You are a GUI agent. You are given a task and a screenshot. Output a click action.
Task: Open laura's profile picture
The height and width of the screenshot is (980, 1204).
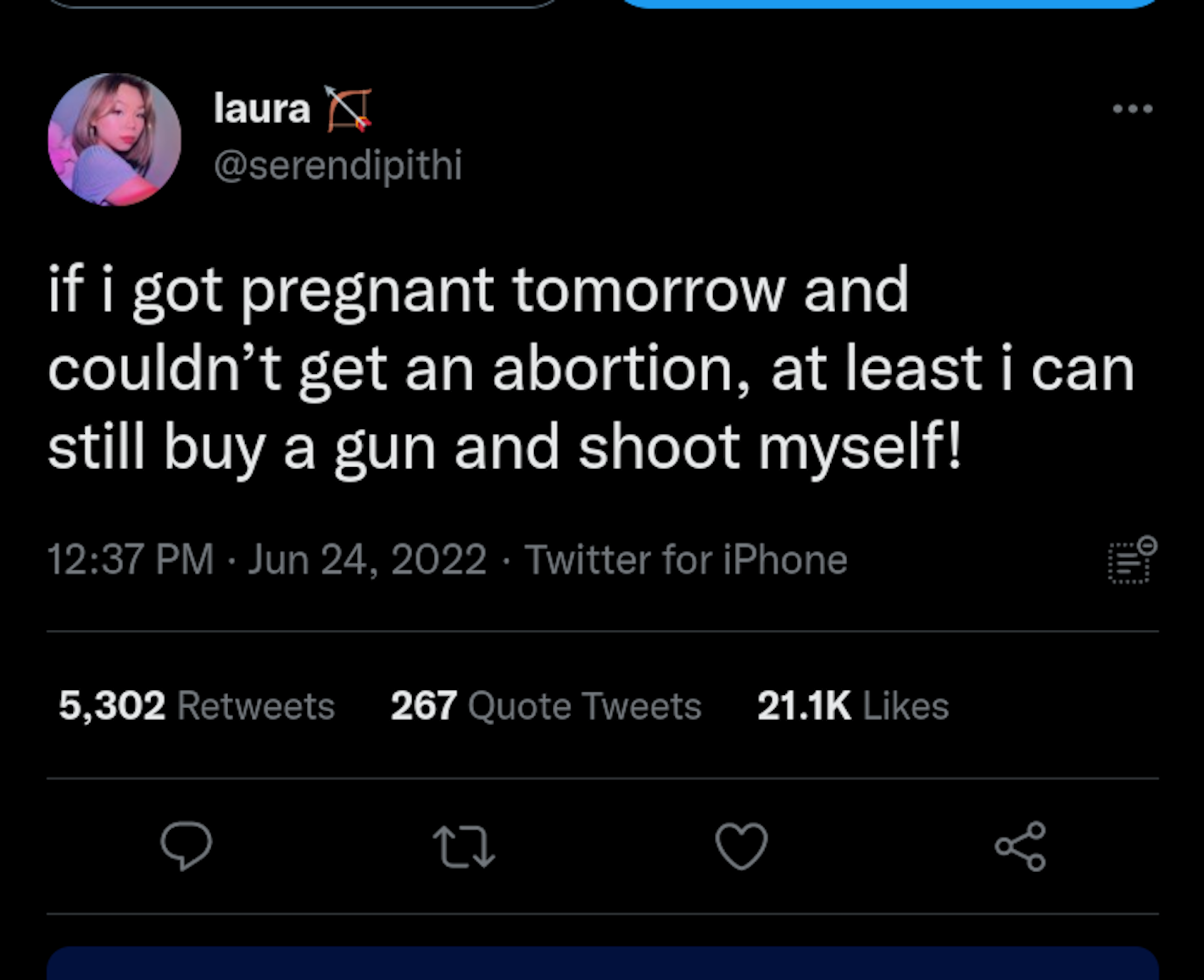click(x=114, y=140)
